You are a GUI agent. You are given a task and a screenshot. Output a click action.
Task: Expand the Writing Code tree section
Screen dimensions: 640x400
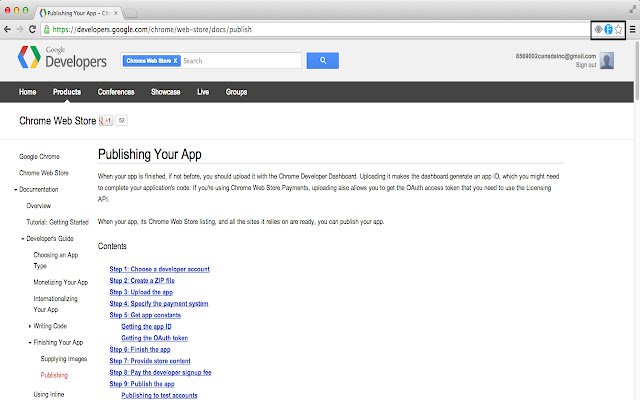click(30, 326)
